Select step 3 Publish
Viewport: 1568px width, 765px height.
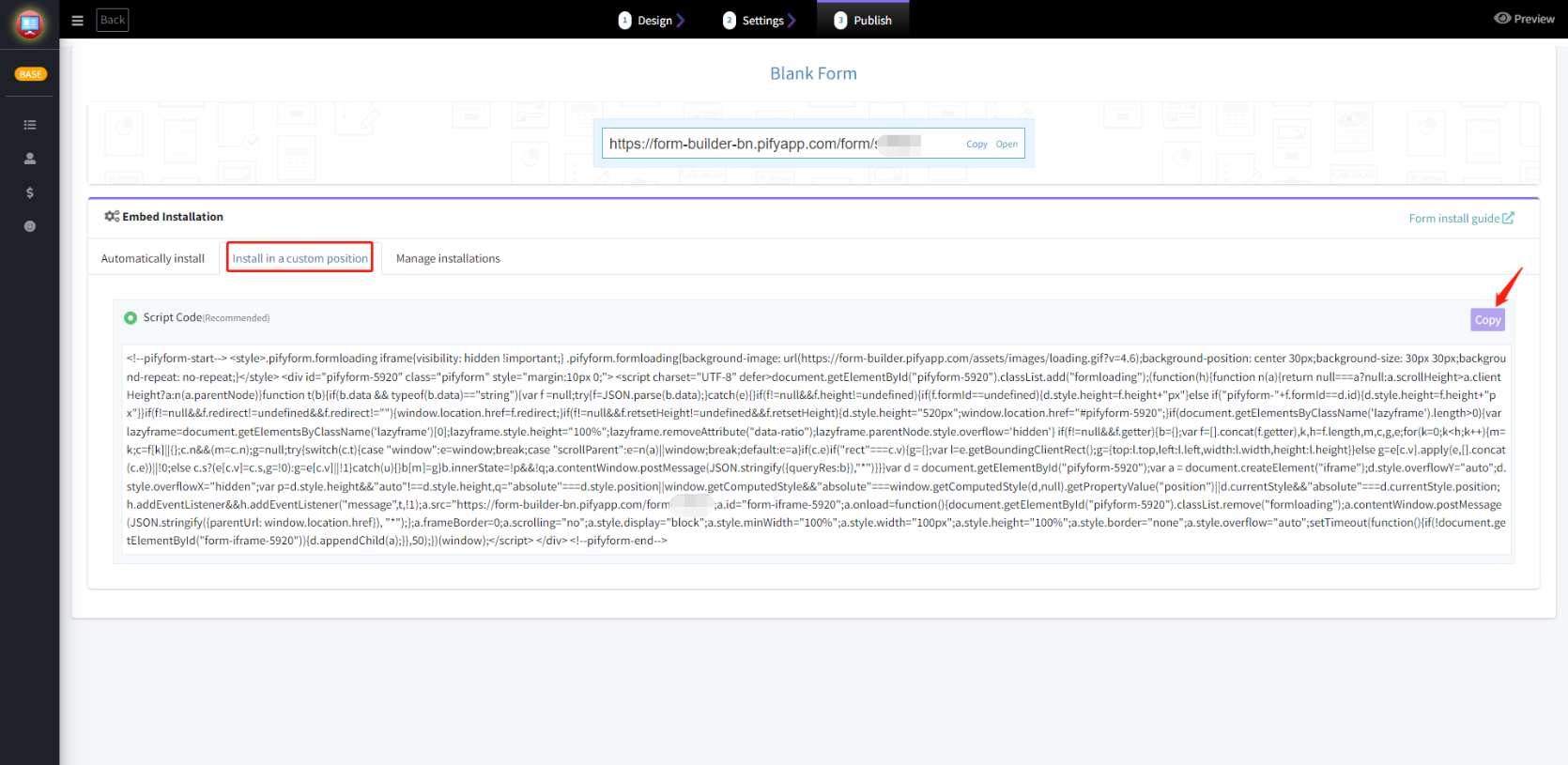tap(863, 20)
